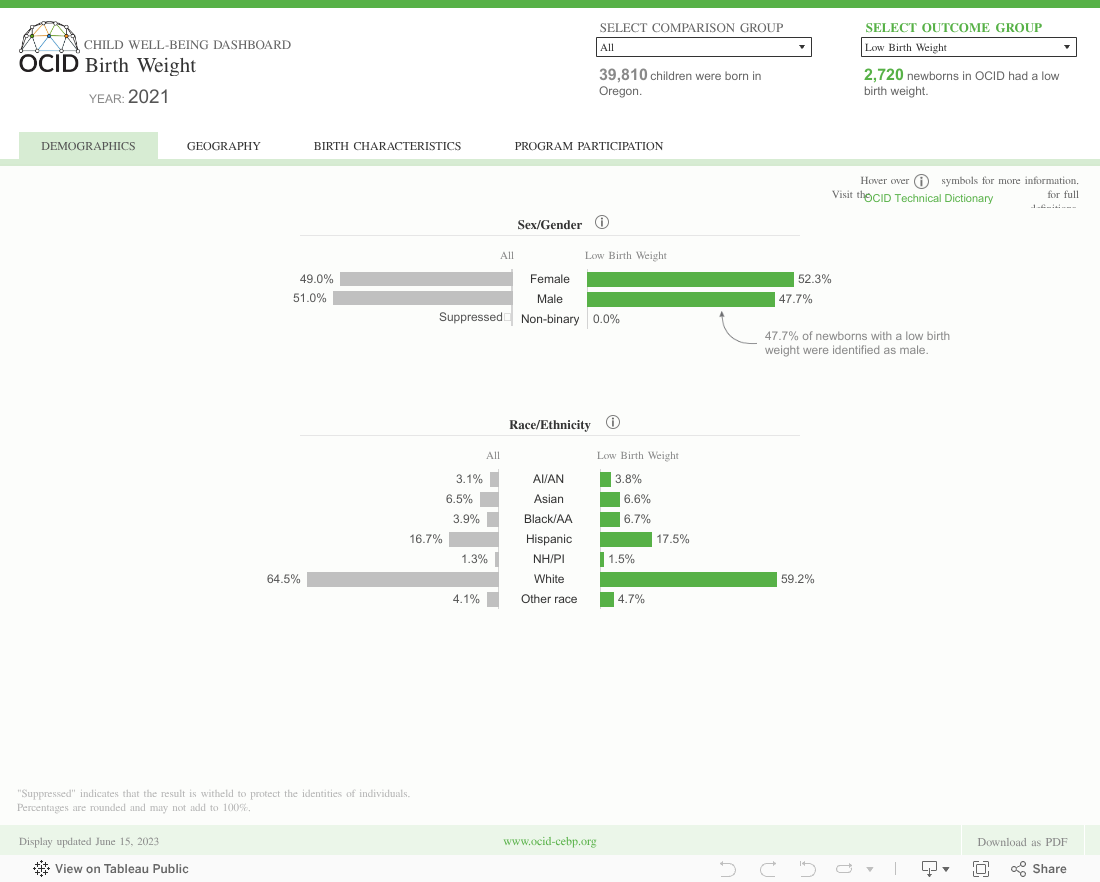Click the '52.3%' Female value label
Viewport: 1100px width, 882px height.
click(814, 279)
